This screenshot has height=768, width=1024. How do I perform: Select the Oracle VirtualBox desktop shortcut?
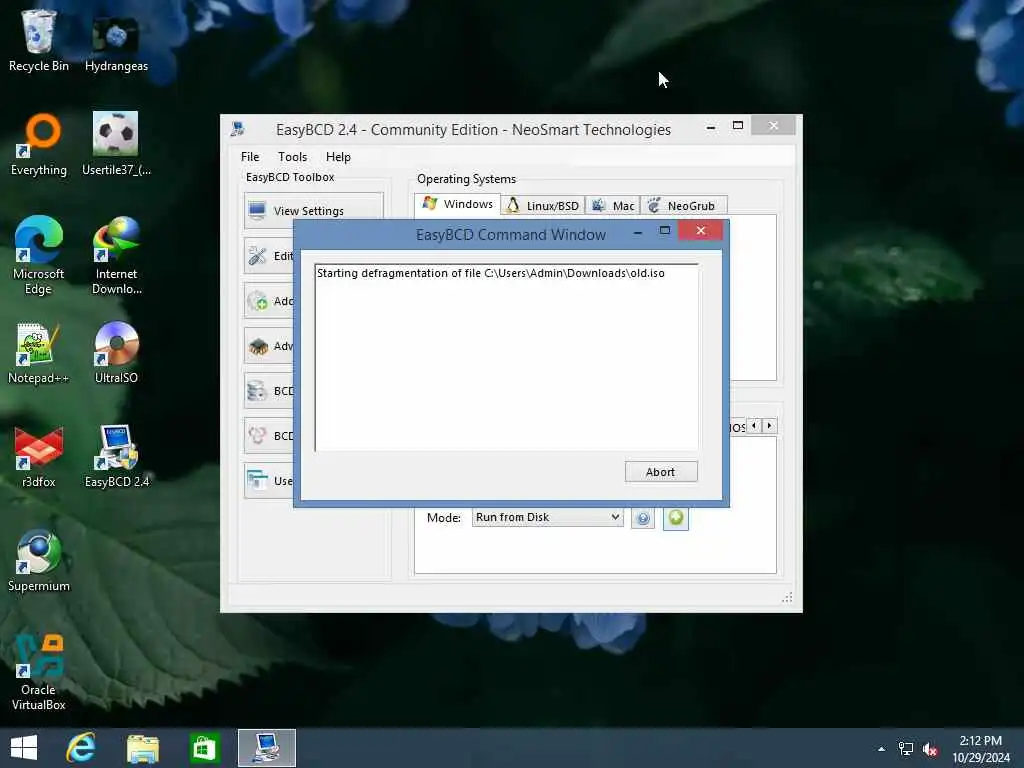click(39, 672)
